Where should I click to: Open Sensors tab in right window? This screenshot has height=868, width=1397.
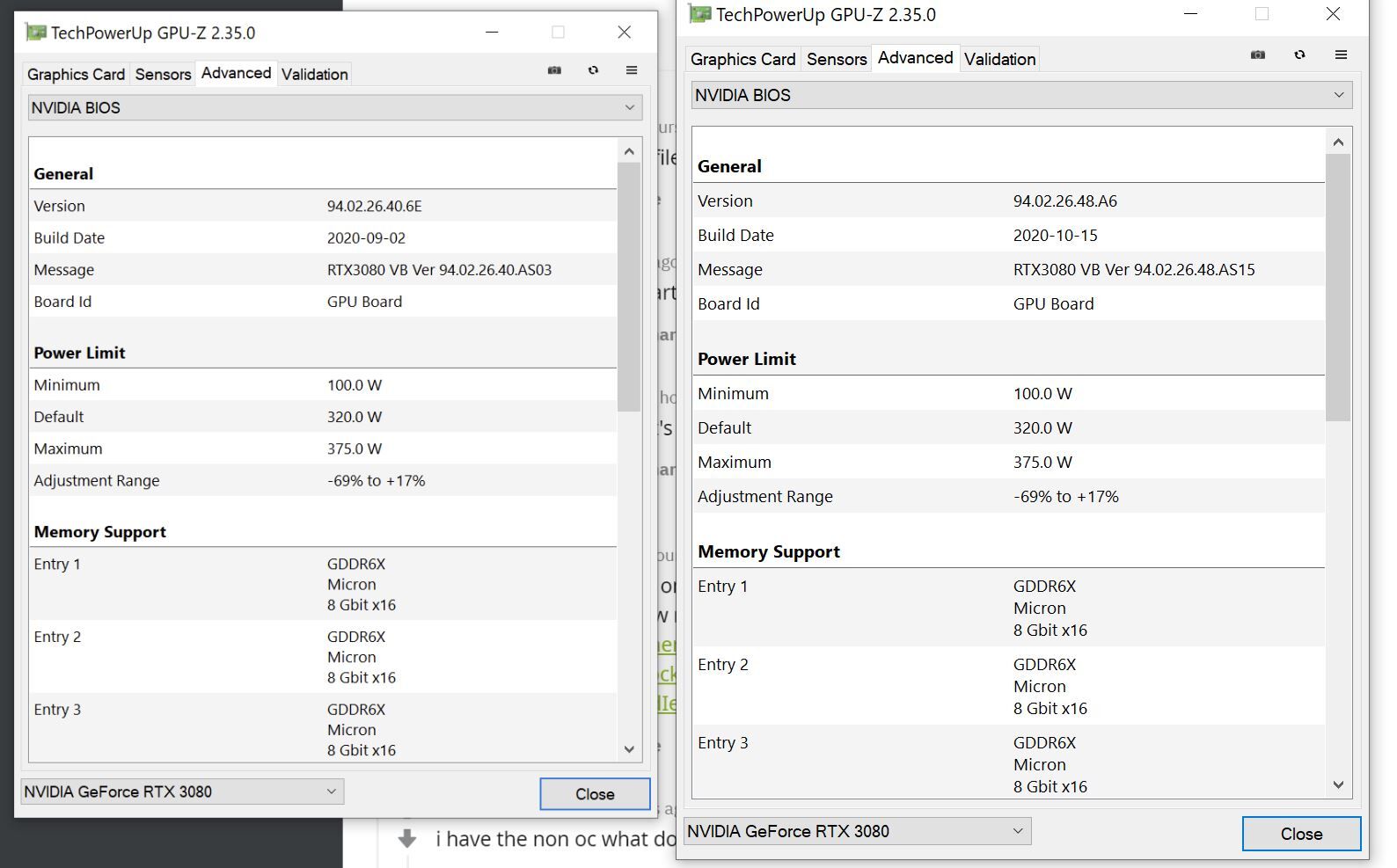[x=837, y=59]
